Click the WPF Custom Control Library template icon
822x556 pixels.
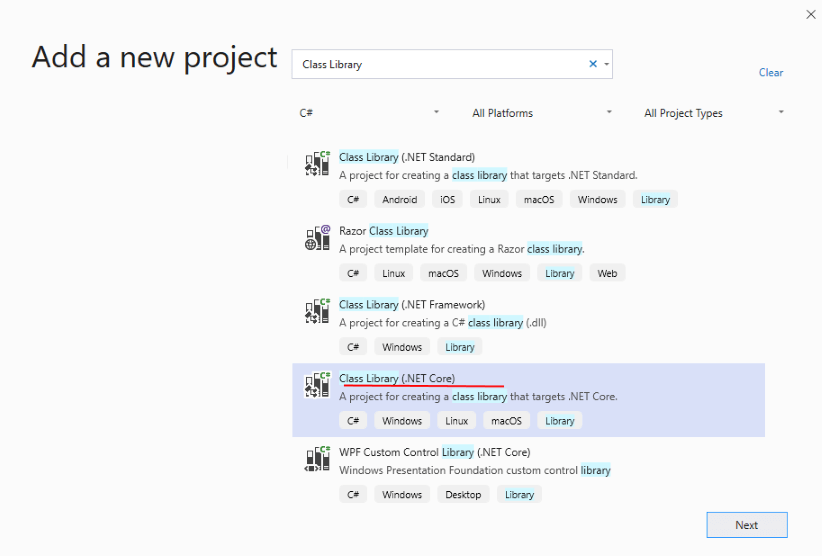pyautogui.click(x=317, y=459)
